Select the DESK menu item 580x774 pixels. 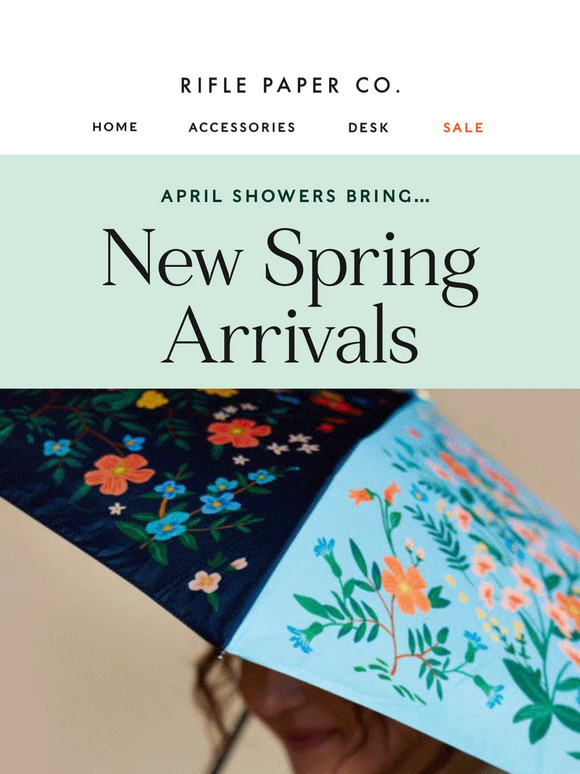pos(368,127)
